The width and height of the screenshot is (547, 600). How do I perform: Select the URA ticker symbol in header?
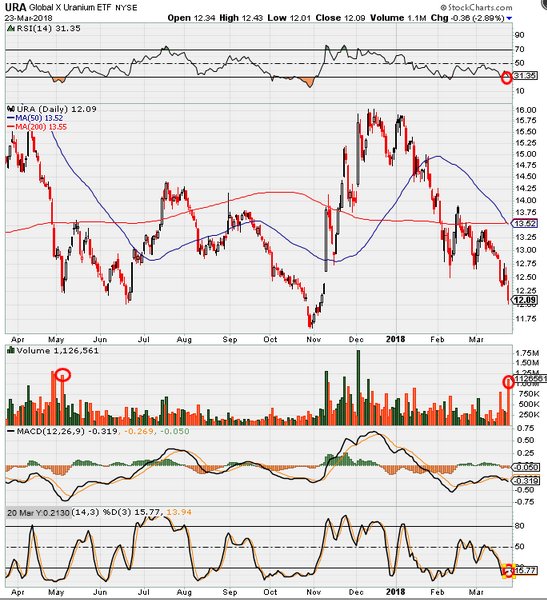(15, 7)
